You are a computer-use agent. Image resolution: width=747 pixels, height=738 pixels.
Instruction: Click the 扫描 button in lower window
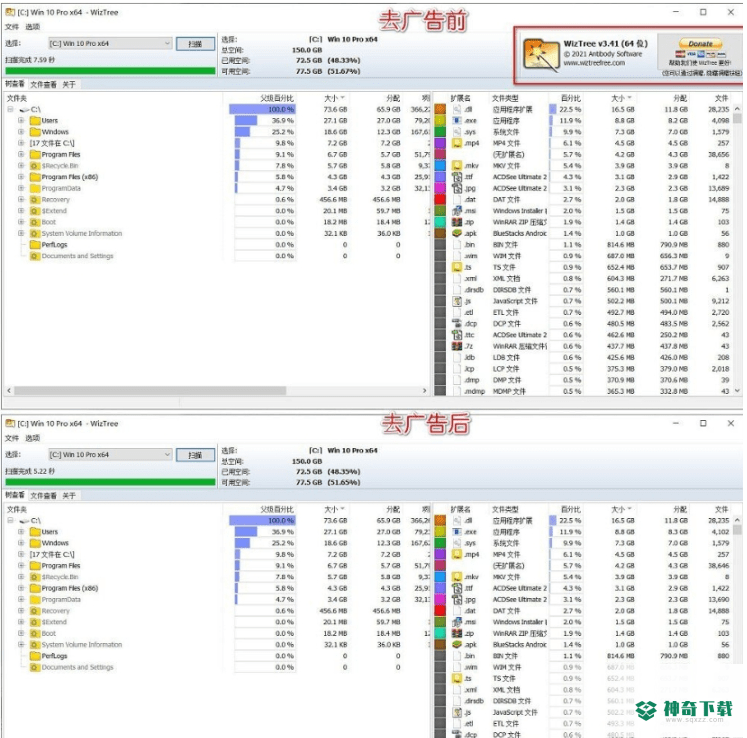pos(195,455)
